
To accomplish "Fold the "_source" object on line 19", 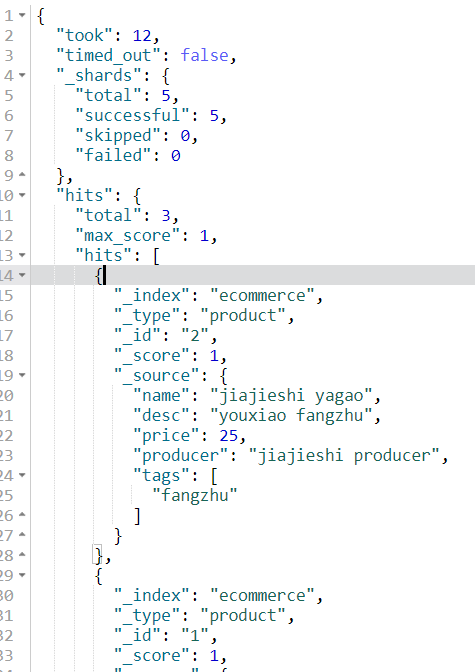I will click(x=22, y=375).
